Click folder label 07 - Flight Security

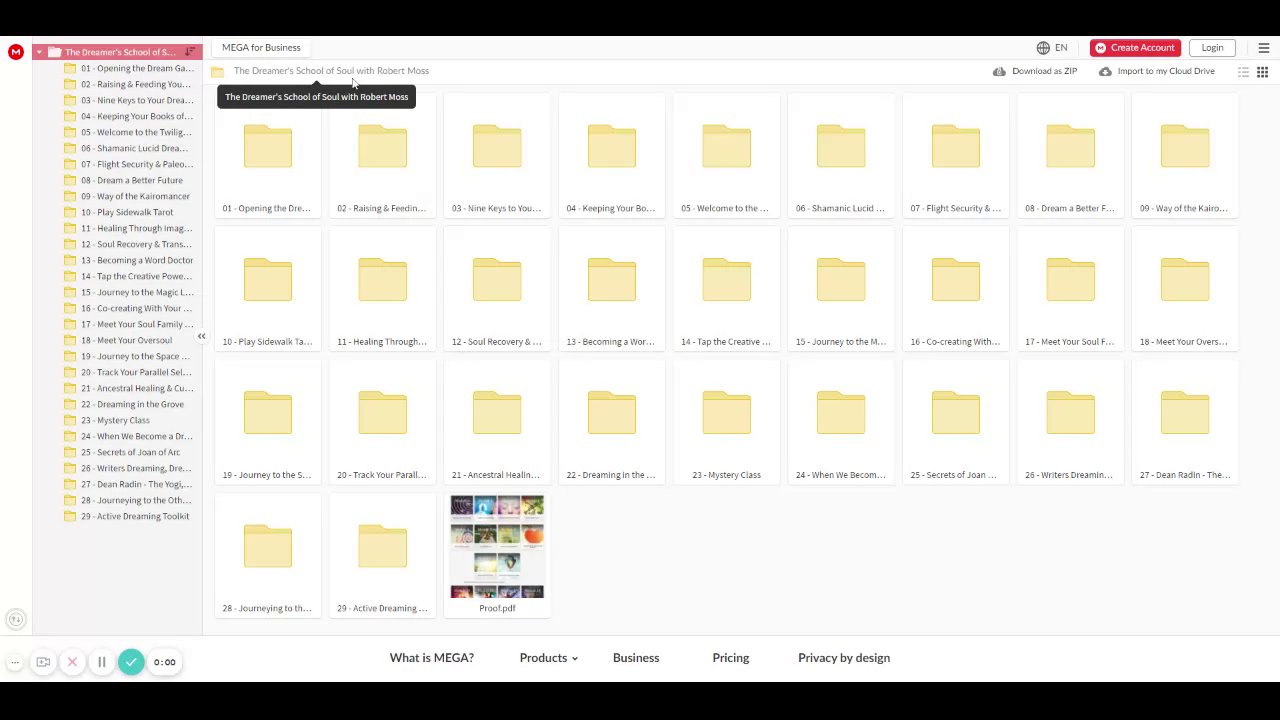pos(955,208)
